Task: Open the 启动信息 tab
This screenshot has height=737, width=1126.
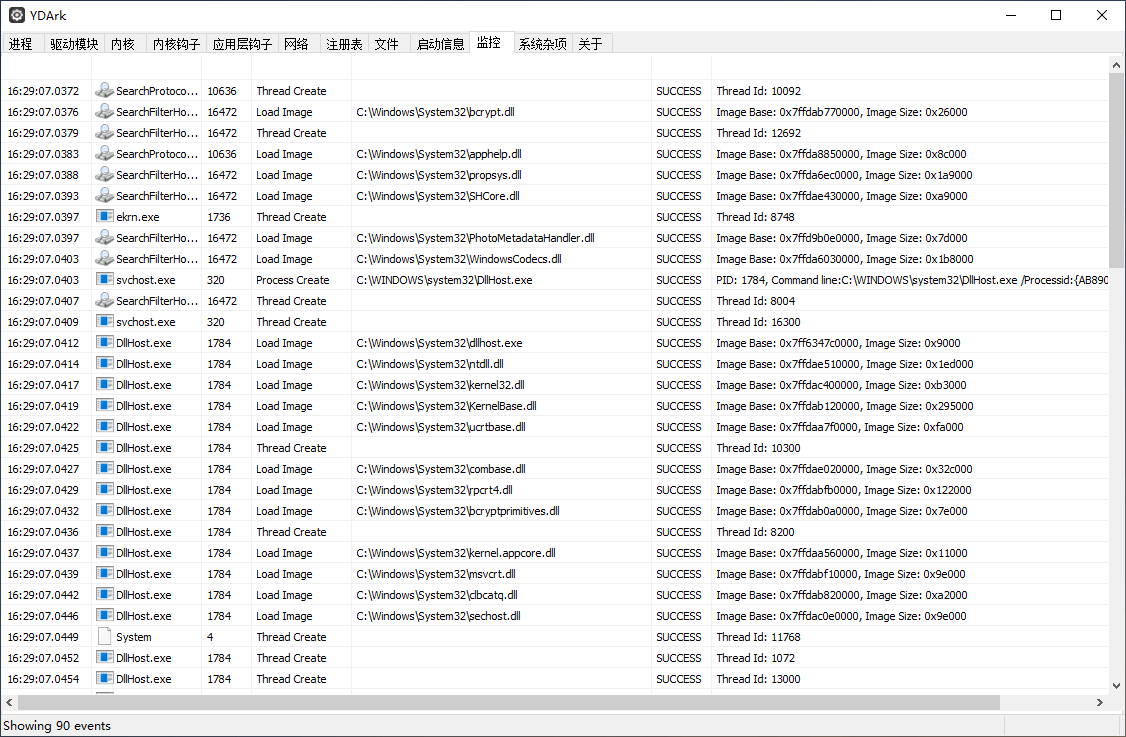Action: pyautogui.click(x=440, y=44)
